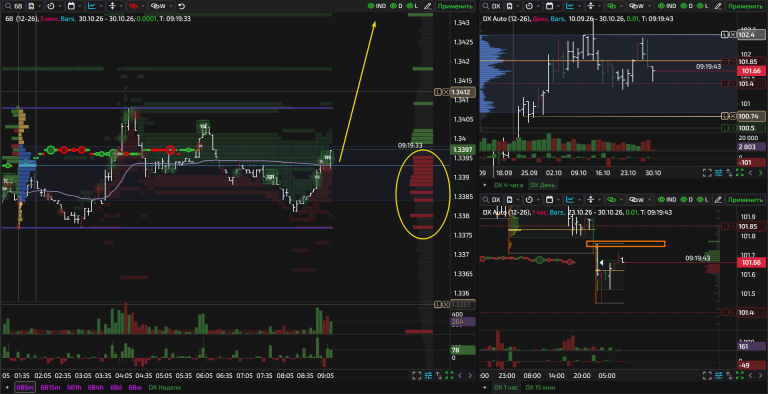Click the 6B symbol search field
This screenshot has height=394, width=768.
tap(14, 6)
